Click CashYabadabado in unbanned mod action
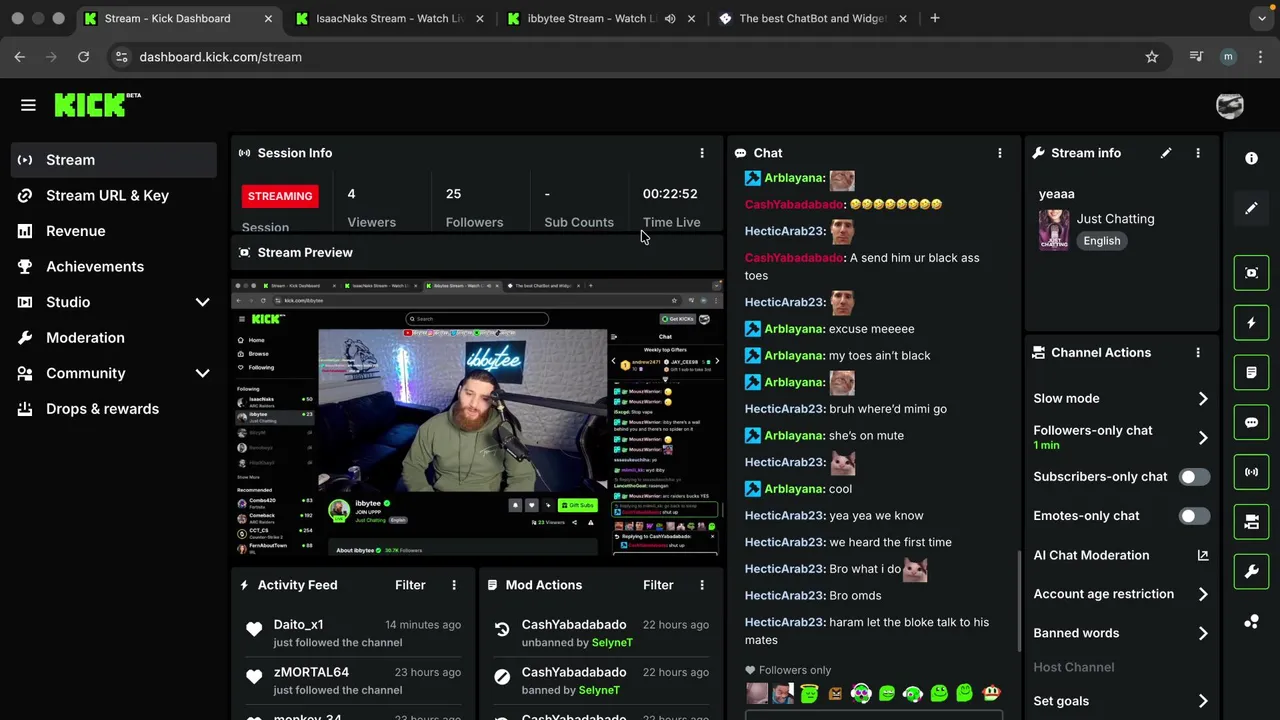The width and height of the screenshot is (1280, 720). tap(574, 625)
